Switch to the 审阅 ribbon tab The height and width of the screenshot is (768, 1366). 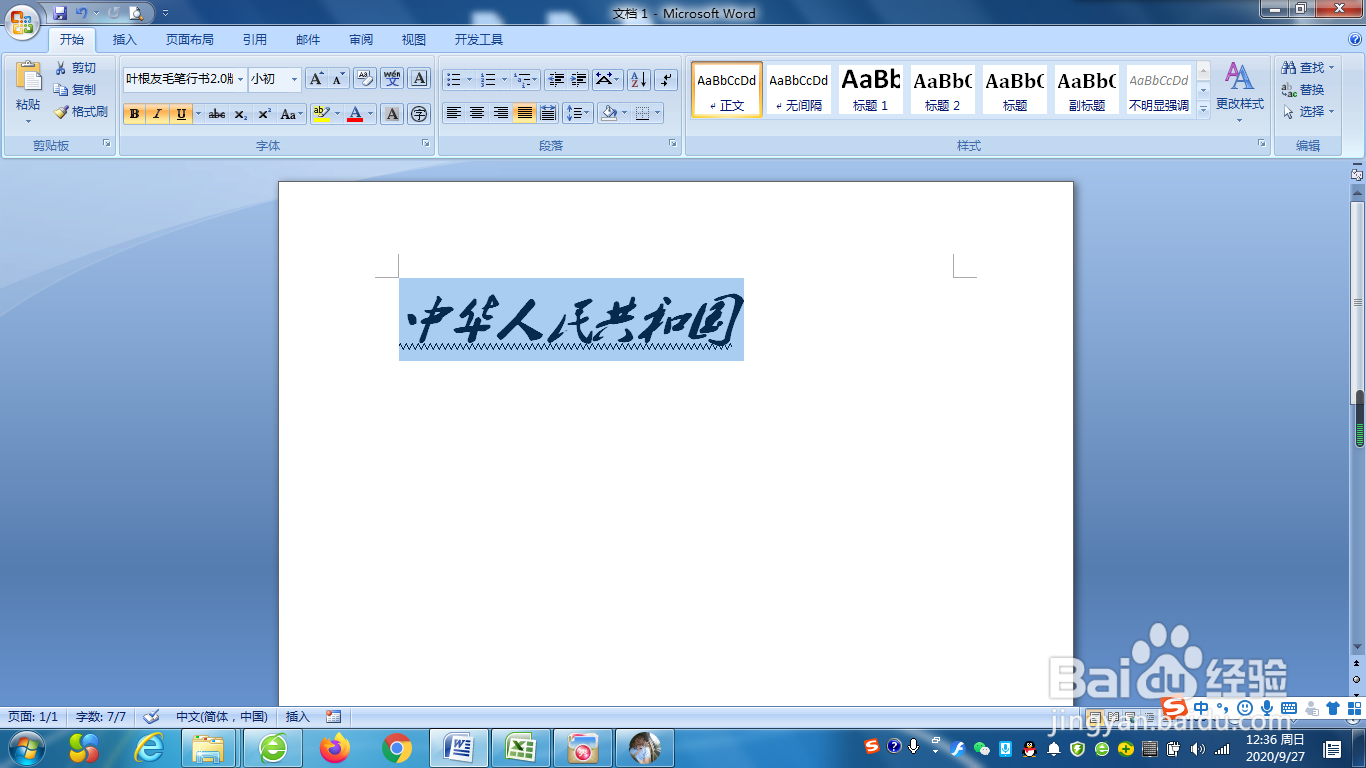click(x=360, y=39)
